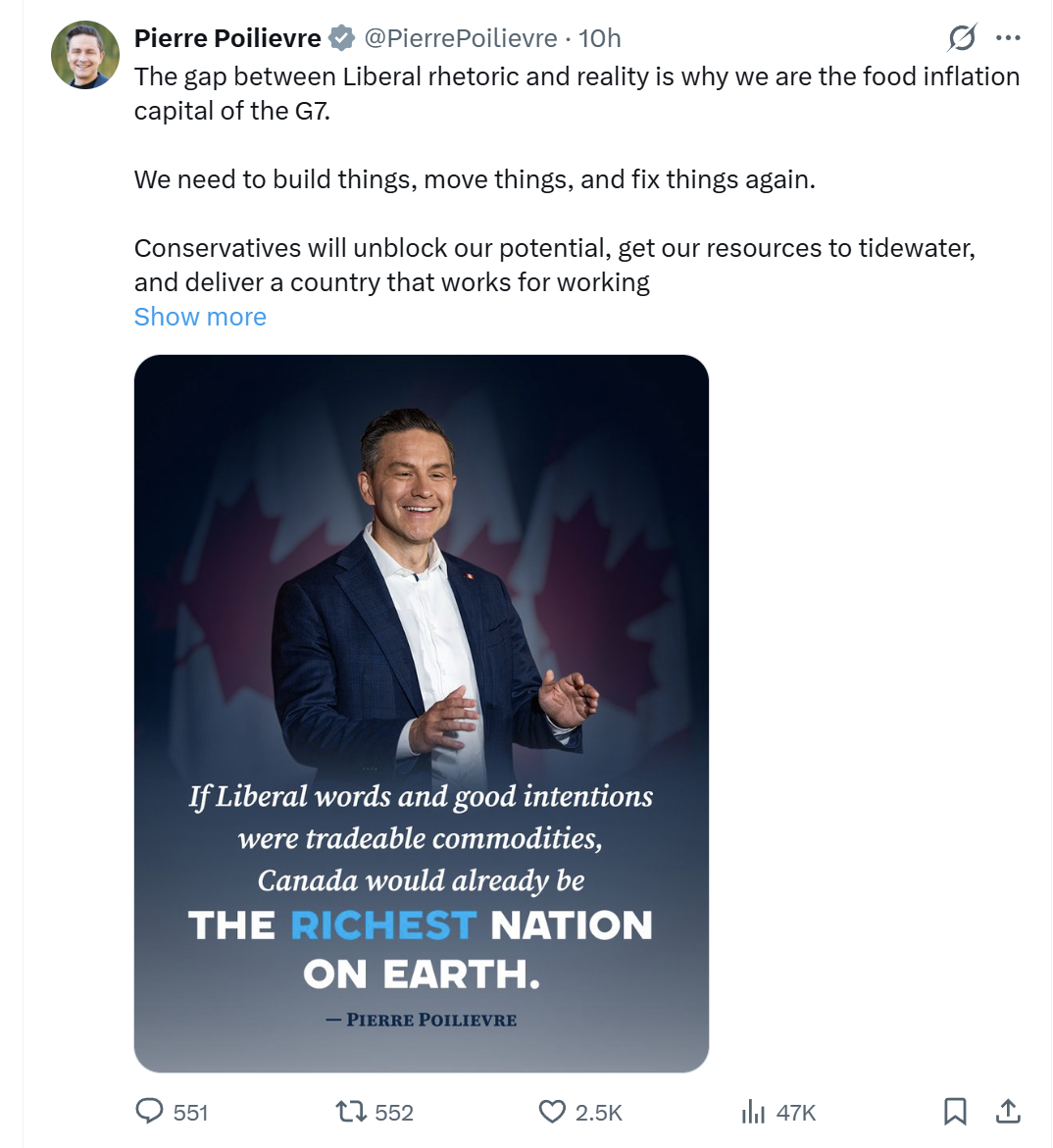Image resolution: width=1053 pixels, height=1148 pixels.
Task: Click the share upload icon
Action: pos(1008,1111)
